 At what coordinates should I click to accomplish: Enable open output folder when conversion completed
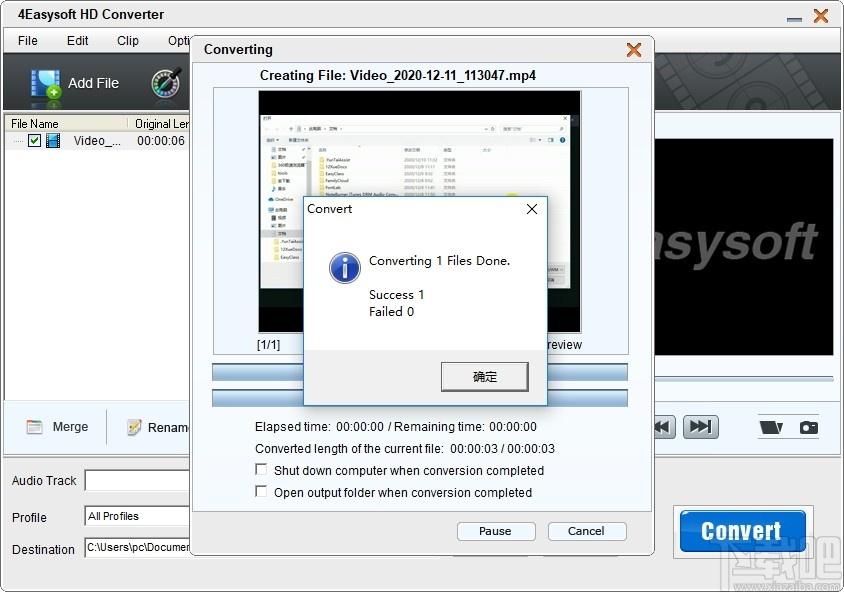coord(261,491)
